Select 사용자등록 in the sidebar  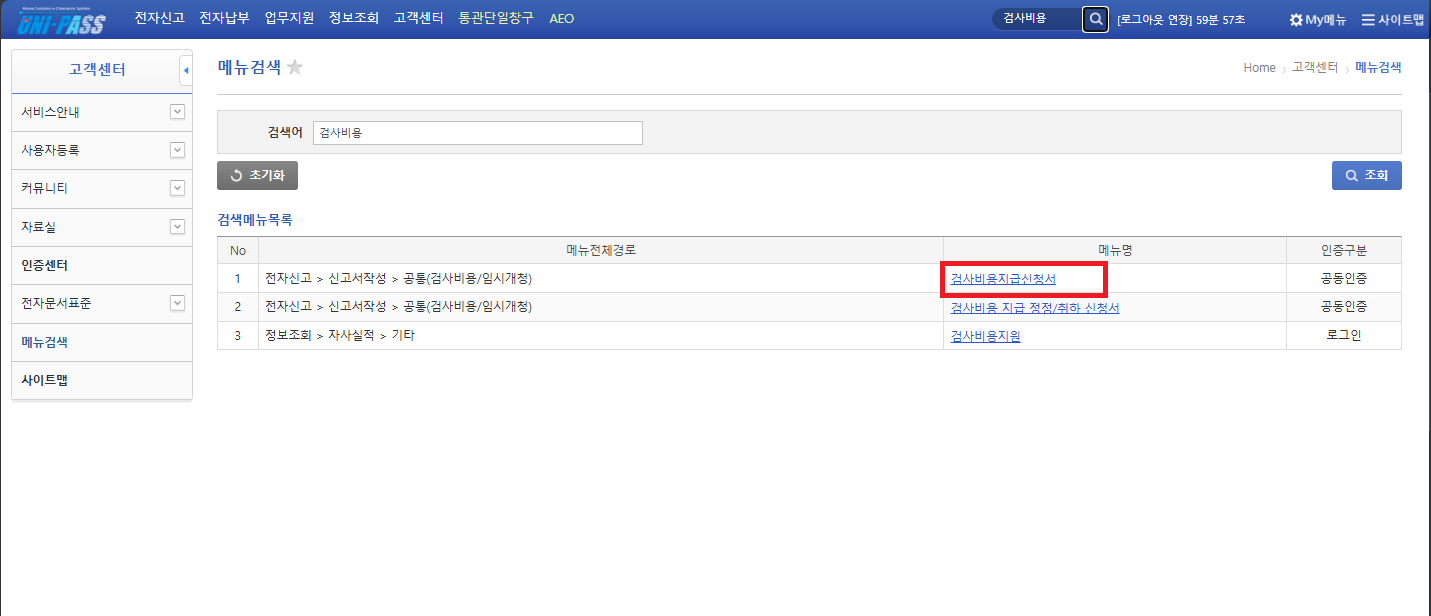tap(51, 150)
